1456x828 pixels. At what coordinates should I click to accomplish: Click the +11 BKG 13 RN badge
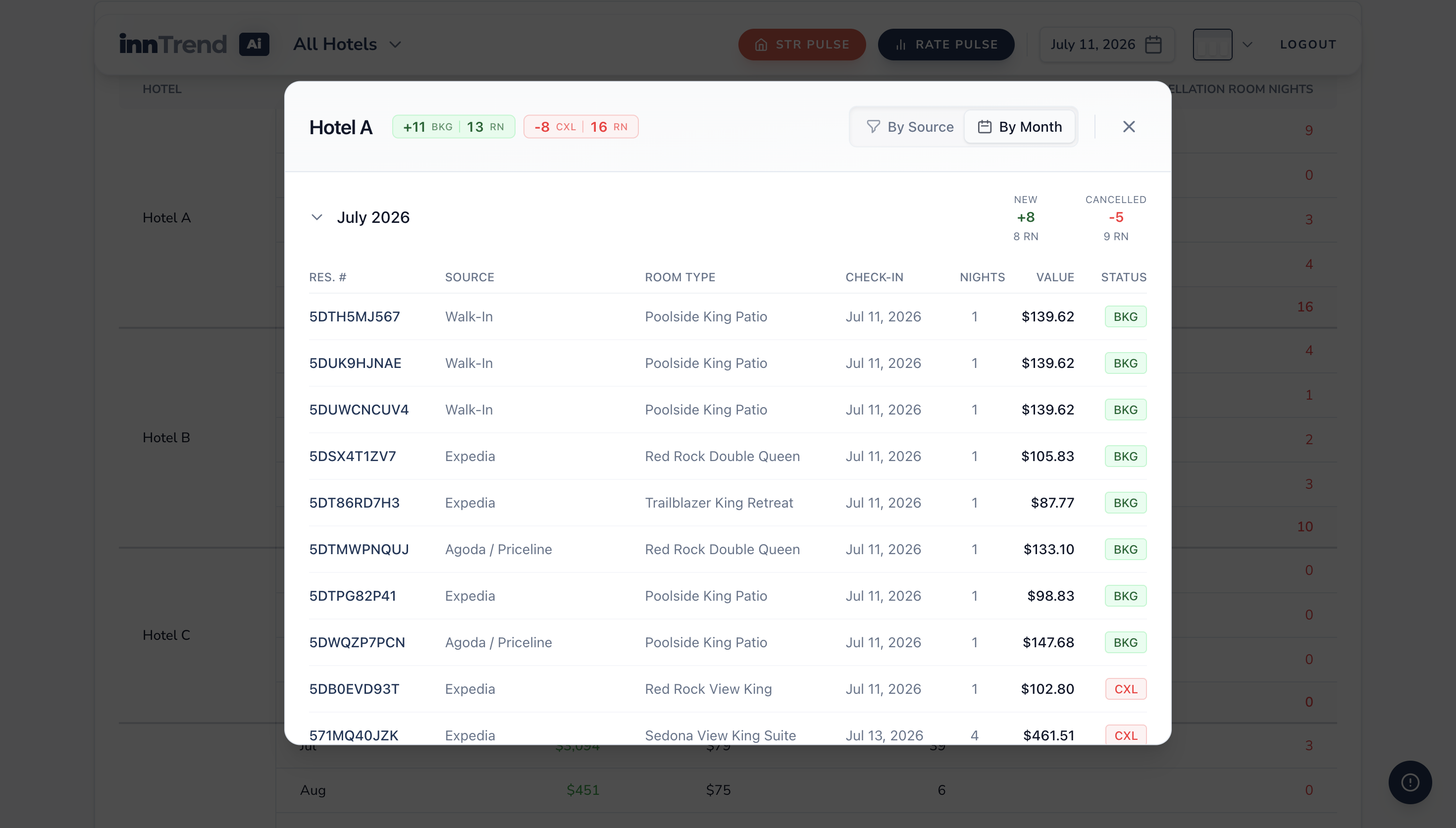tap(454, 127)
